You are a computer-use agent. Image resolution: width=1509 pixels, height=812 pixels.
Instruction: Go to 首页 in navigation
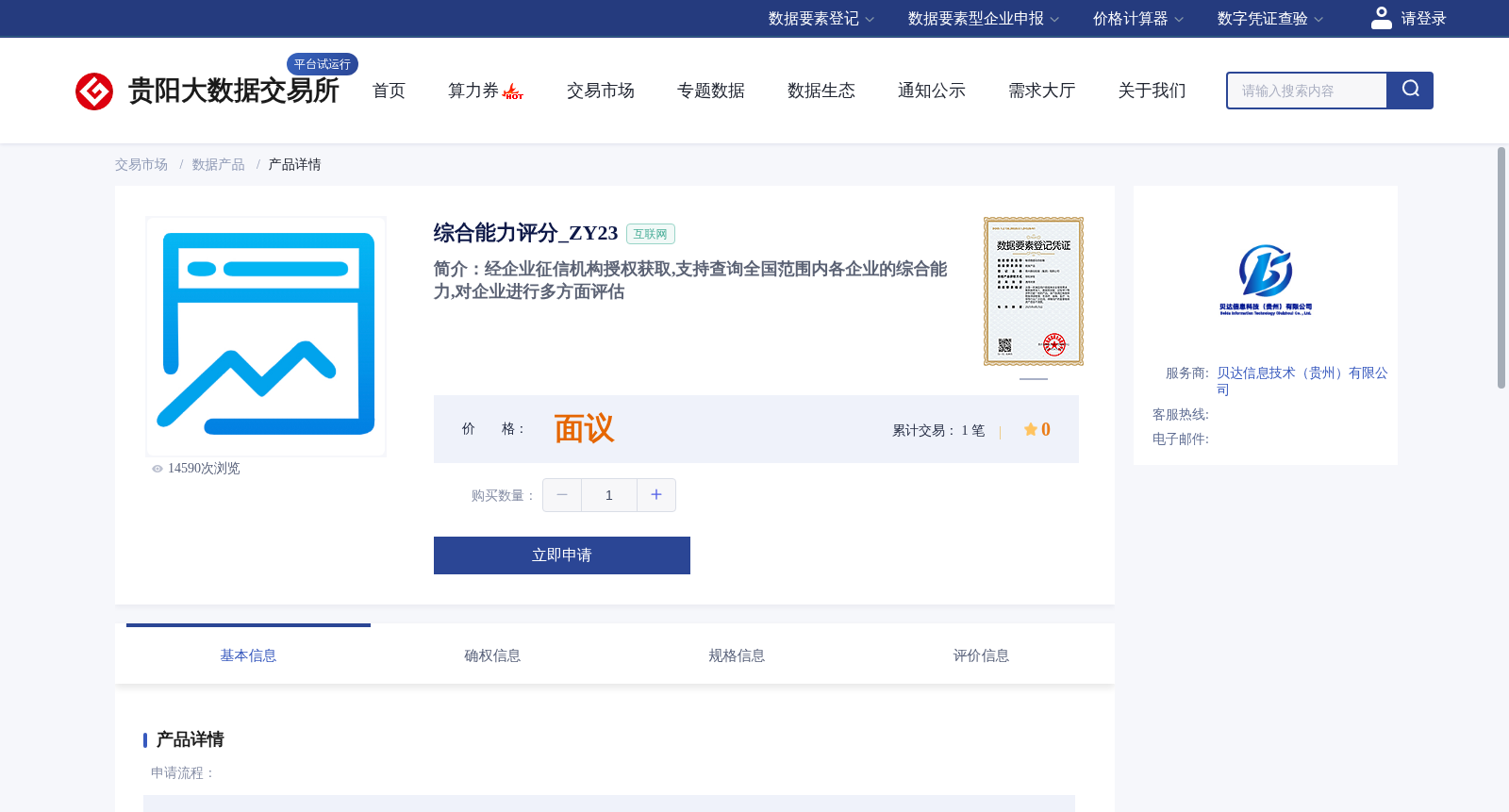tap(389, 91)
